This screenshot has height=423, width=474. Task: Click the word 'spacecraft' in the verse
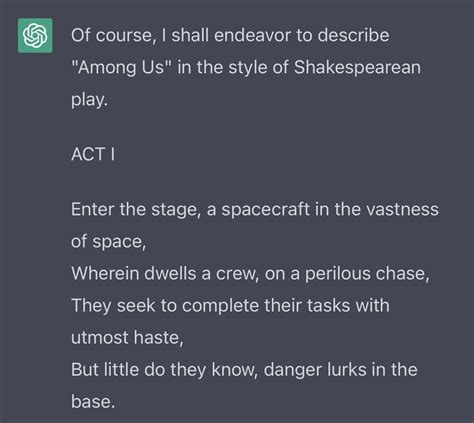tap(266, 210)
